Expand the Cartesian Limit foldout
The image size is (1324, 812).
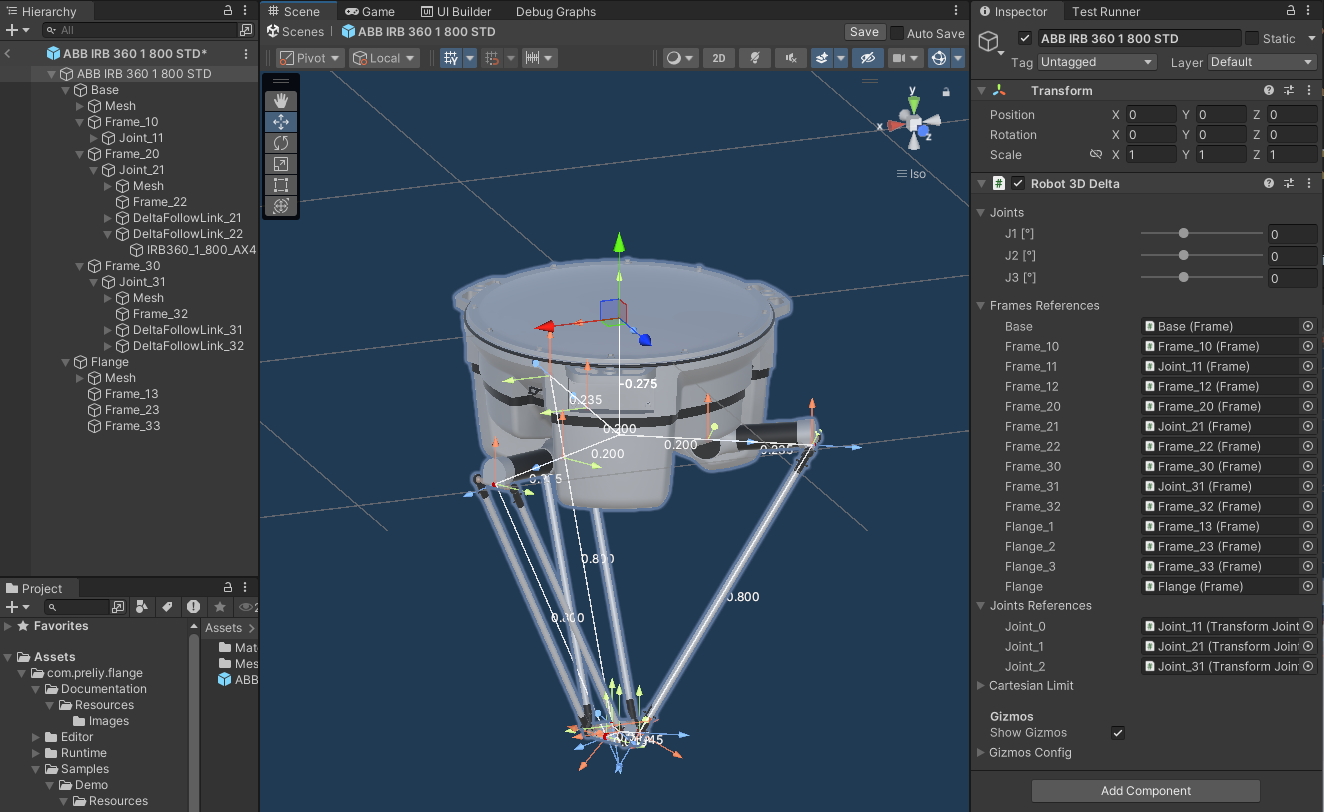981,686
